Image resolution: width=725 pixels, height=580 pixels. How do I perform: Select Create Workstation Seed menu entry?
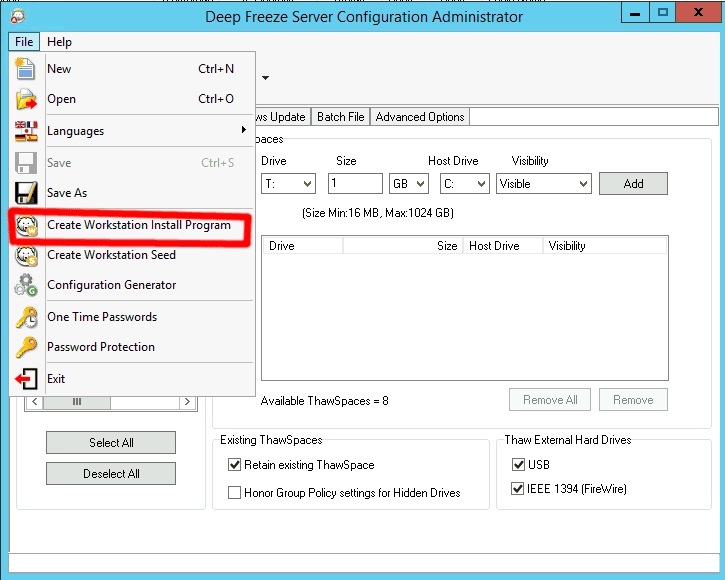(x=132, y=255)
